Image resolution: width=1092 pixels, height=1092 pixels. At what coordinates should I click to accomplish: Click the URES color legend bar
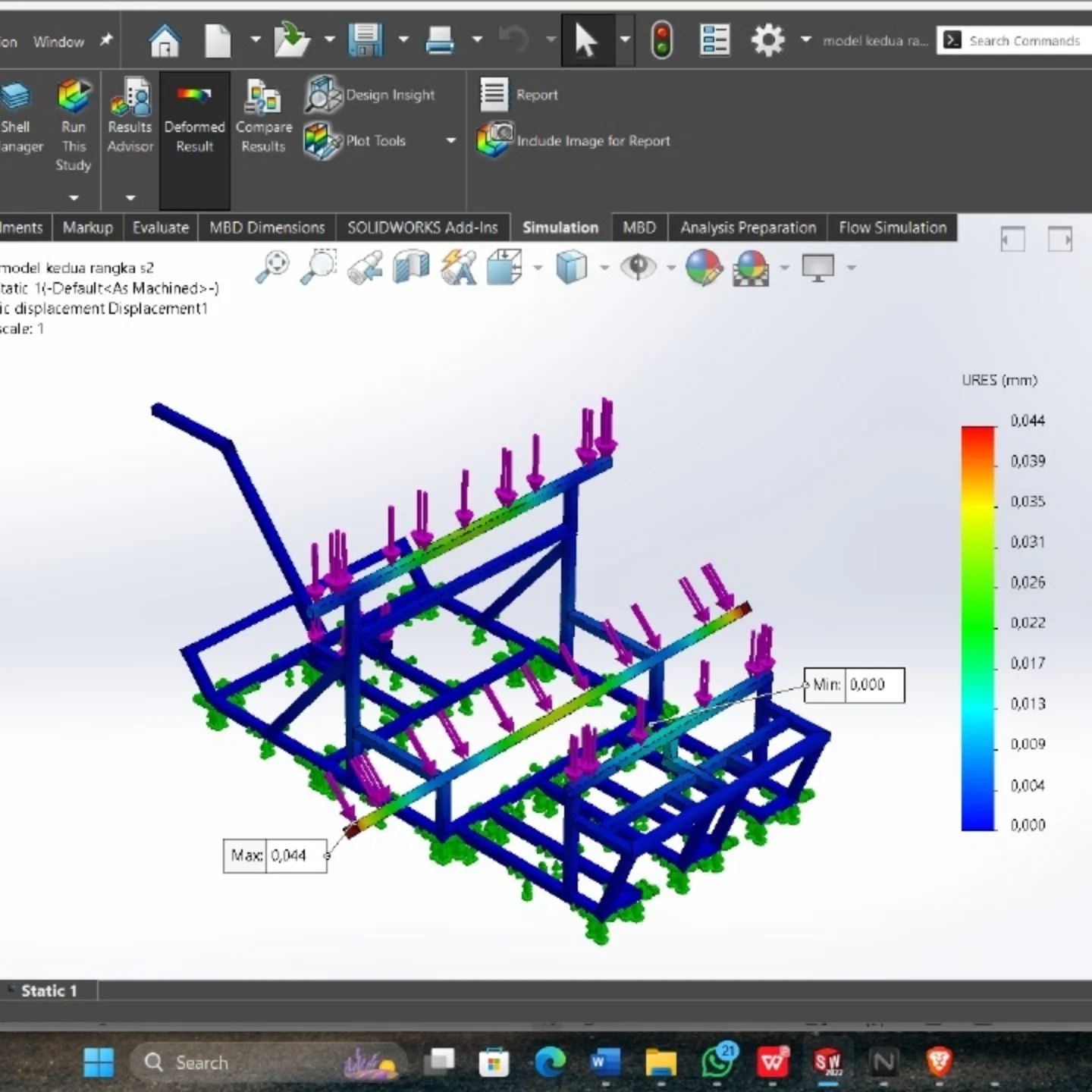(978, 629)
